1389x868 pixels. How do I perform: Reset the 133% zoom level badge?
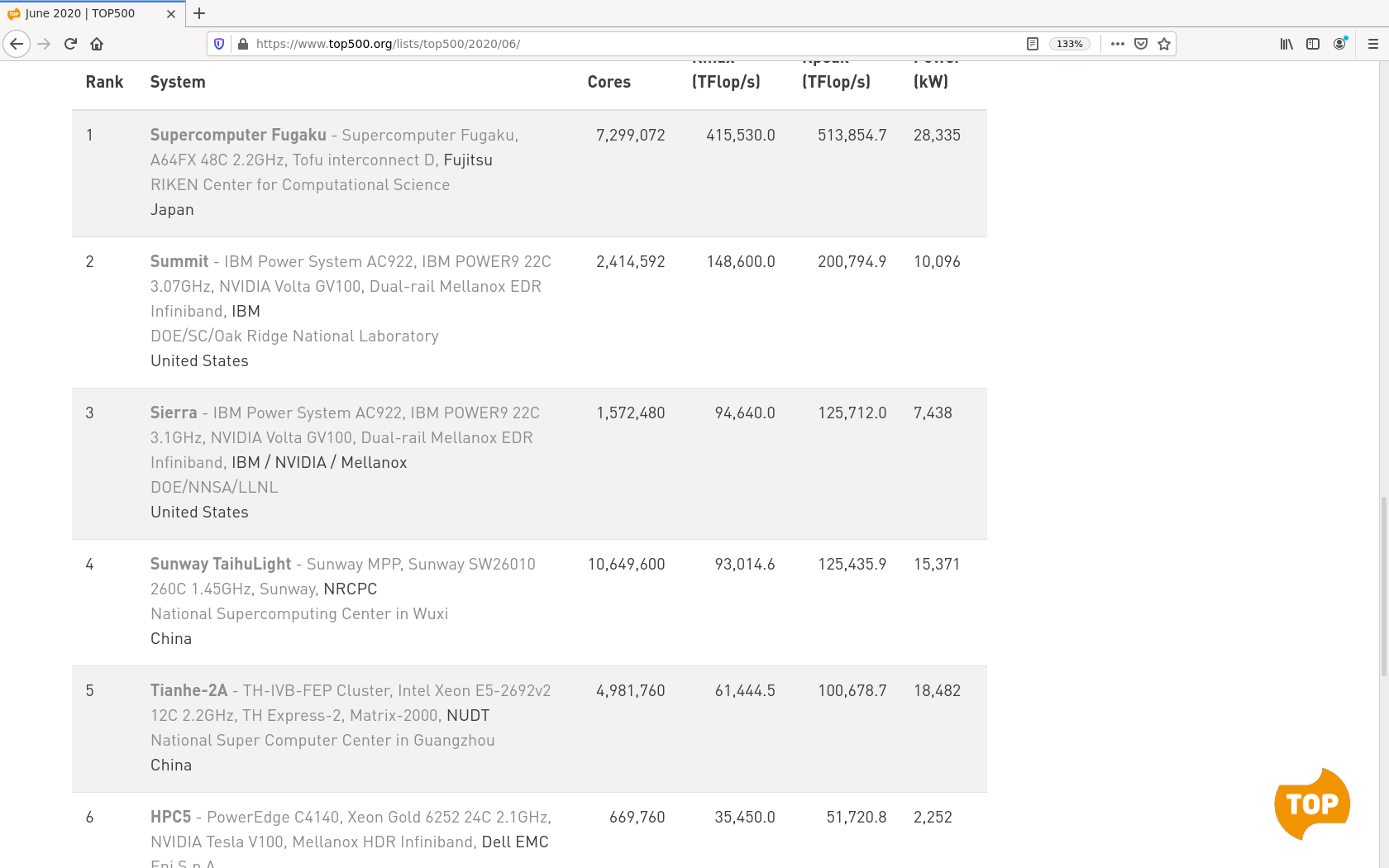1070,44
